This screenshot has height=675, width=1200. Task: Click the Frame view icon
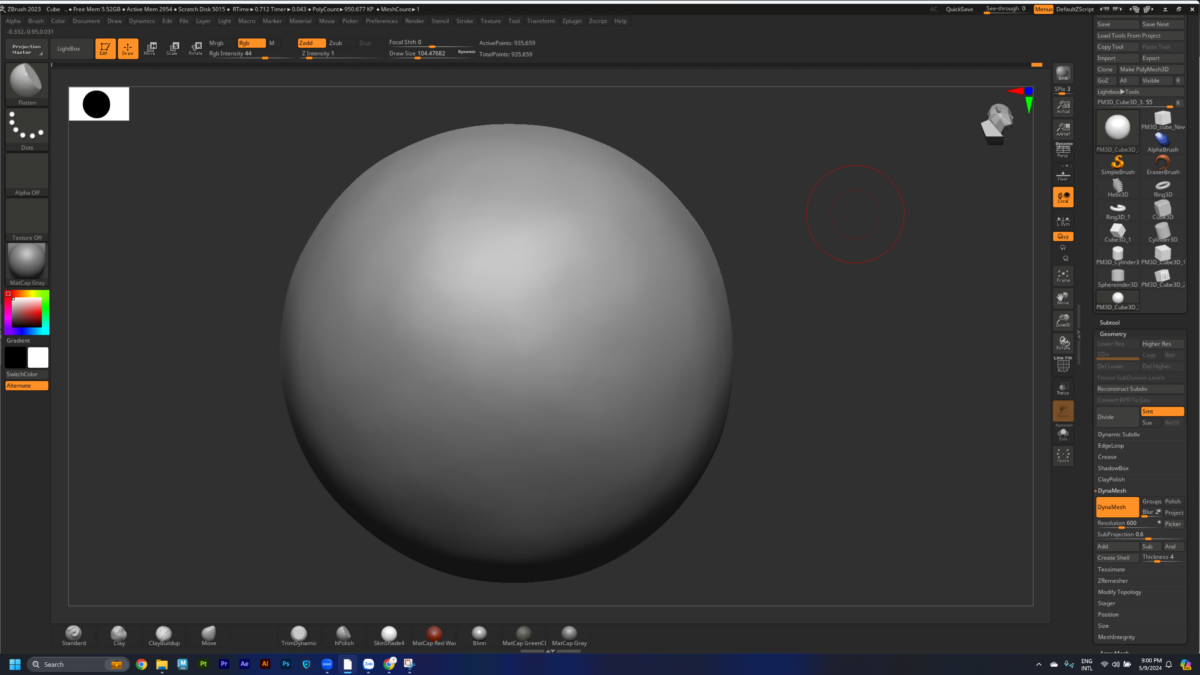click(1063, 276)
